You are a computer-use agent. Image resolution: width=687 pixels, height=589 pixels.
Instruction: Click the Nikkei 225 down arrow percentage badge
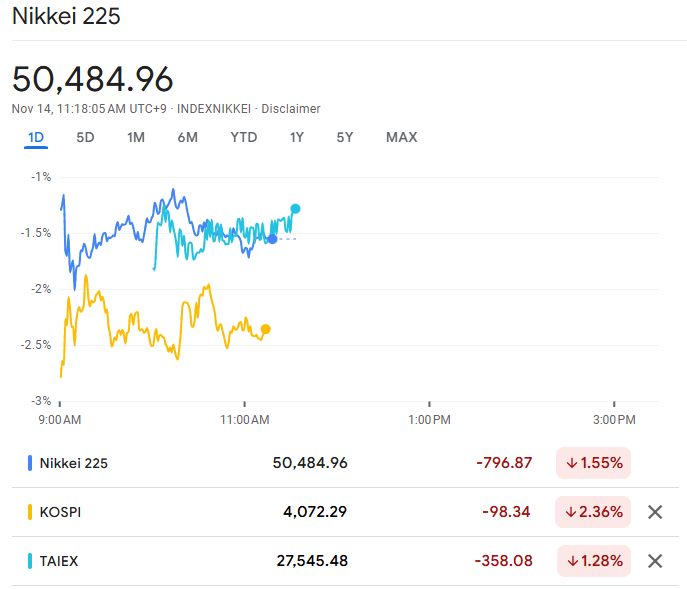point(594,463)
